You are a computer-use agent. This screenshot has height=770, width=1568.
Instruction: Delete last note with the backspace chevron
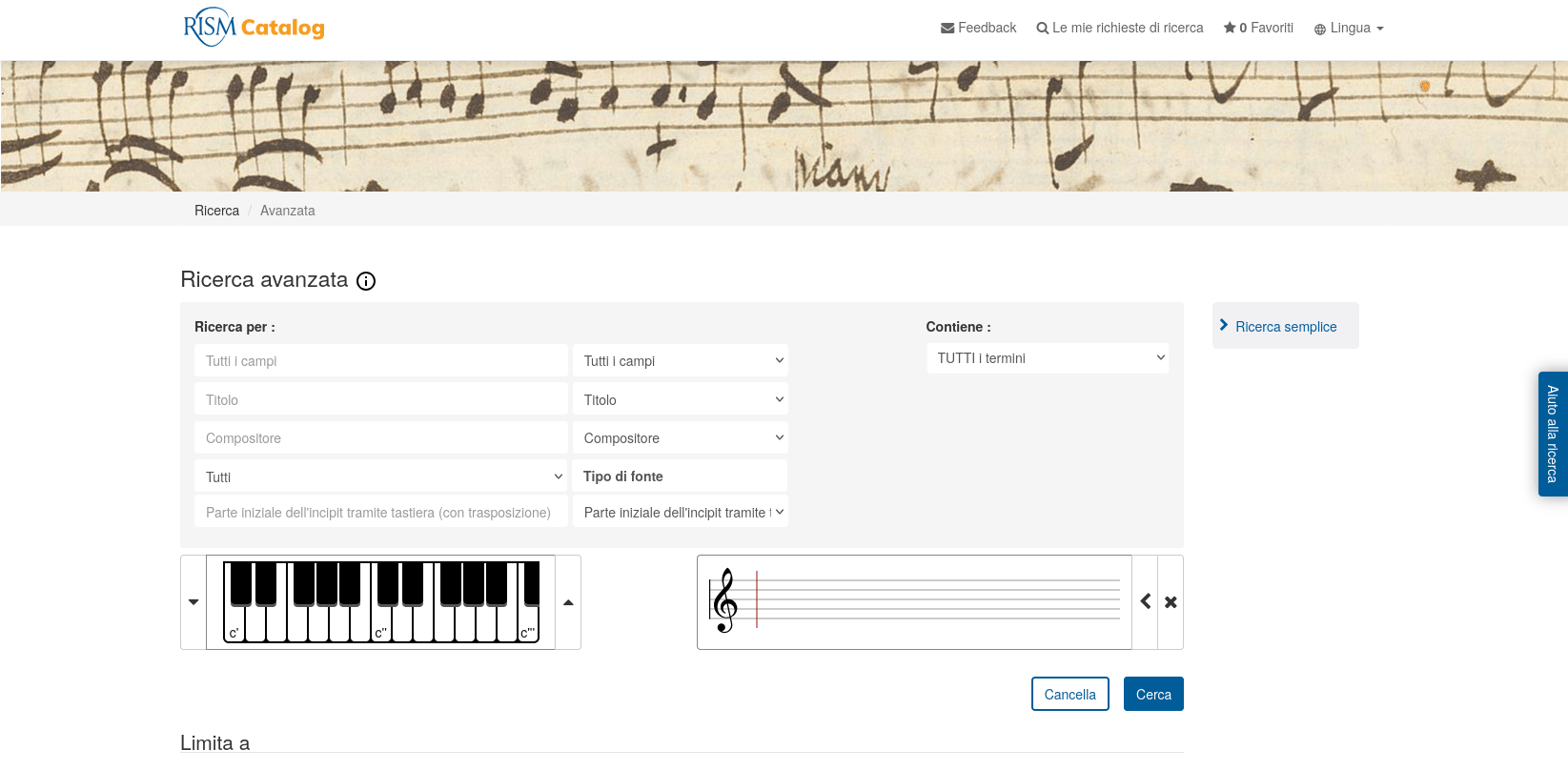click(x=1146, y=601)
